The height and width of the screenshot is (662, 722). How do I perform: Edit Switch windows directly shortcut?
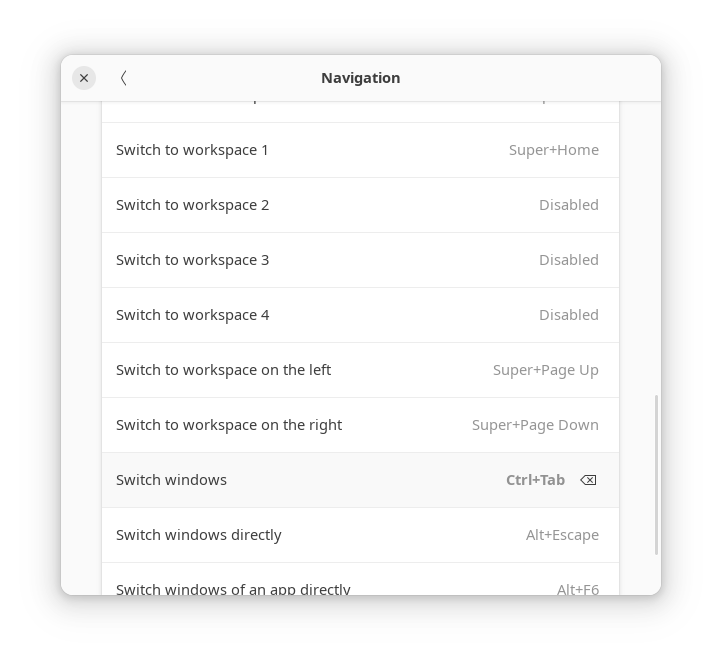[x=361, y=535]
